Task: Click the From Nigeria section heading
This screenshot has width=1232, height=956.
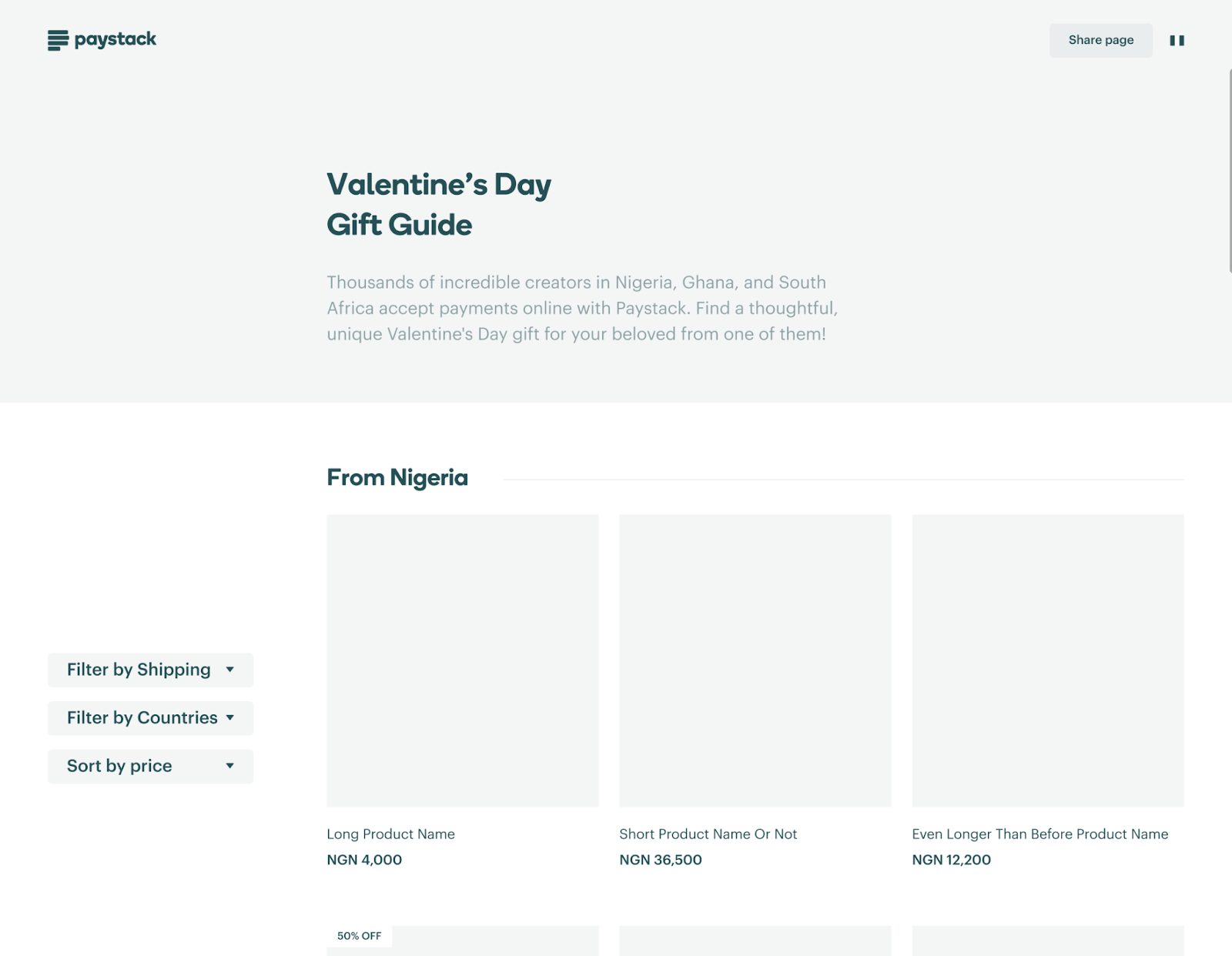Action: tap(397, 477)
